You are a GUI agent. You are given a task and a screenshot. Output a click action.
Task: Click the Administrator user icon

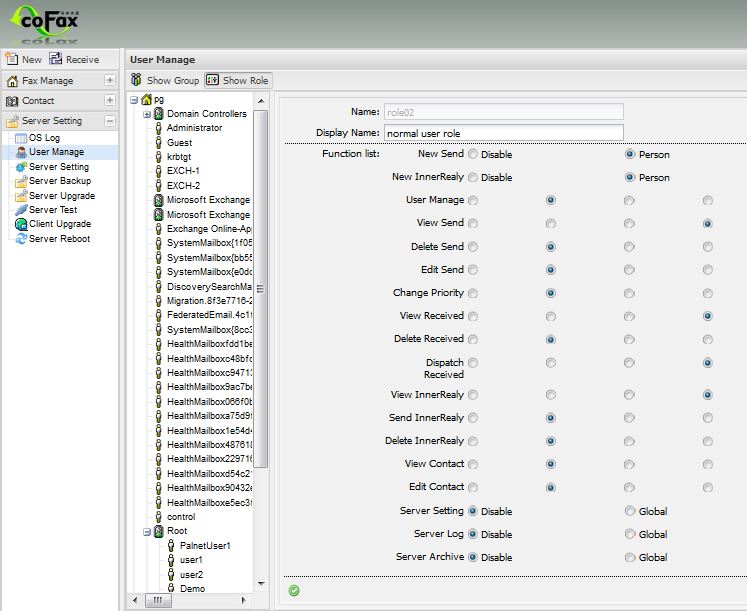point(159,128)
